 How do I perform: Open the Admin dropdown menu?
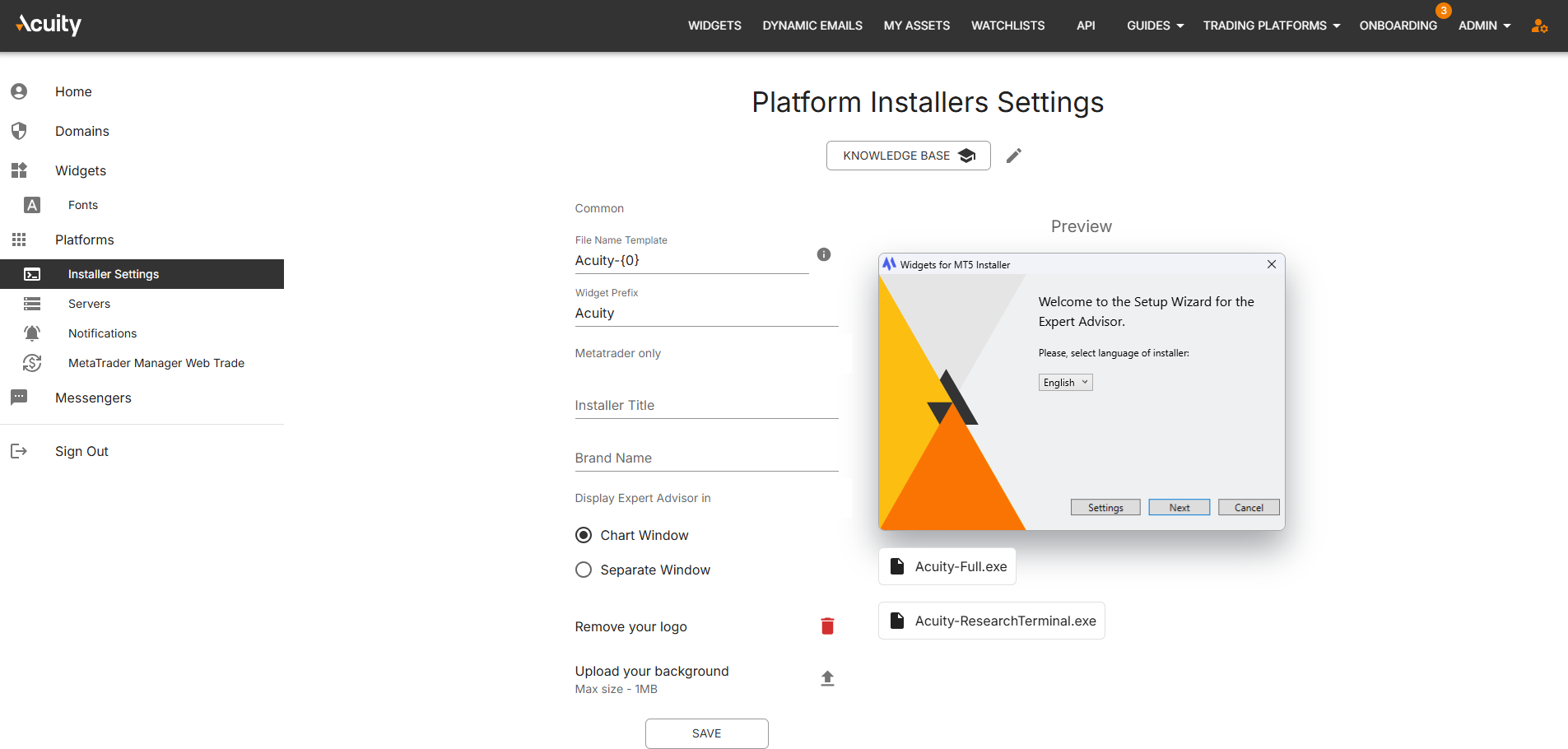(1484, 26)
